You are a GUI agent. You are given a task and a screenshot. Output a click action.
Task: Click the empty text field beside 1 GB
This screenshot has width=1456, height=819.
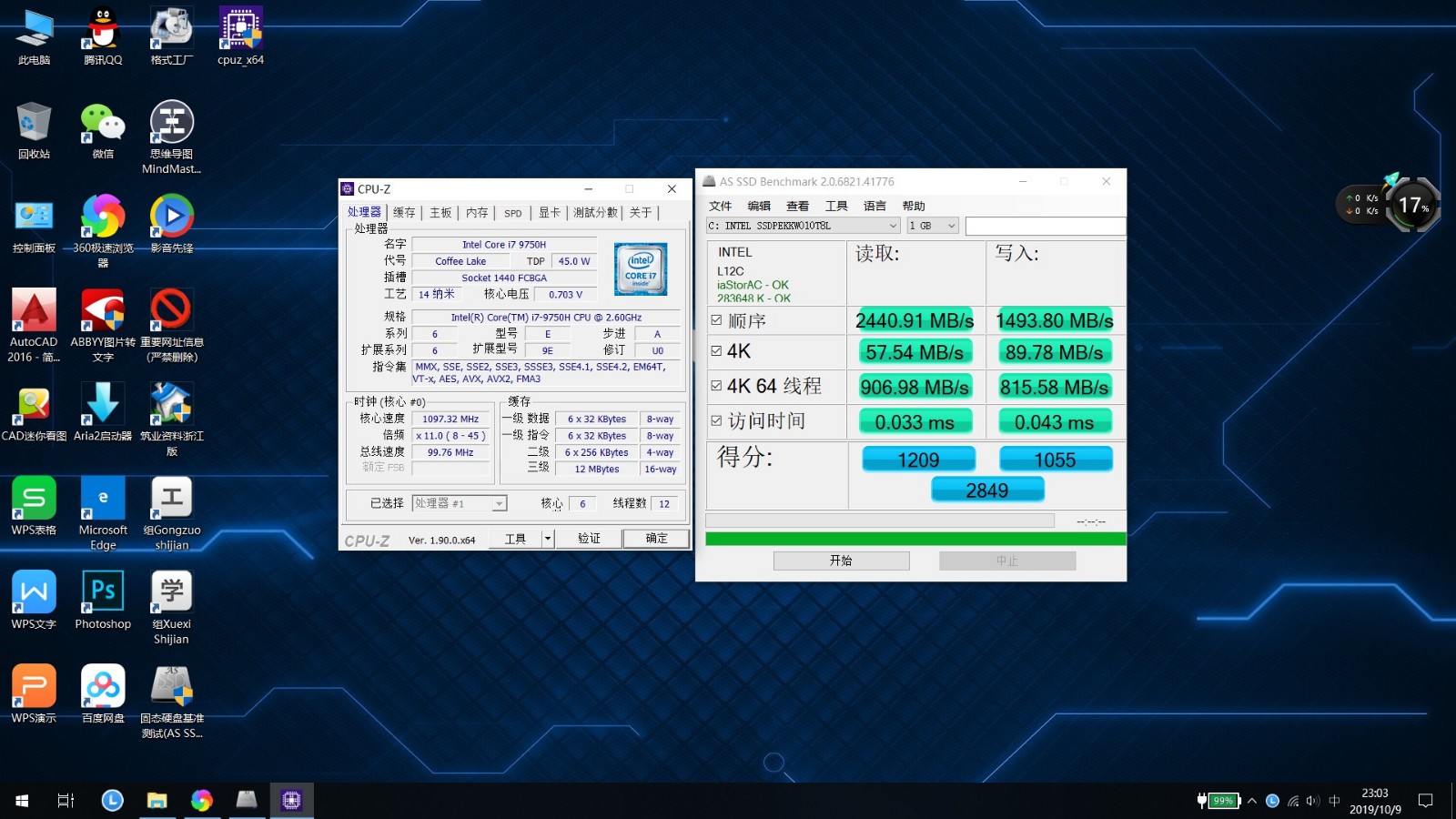click(x=1046, y=226)
